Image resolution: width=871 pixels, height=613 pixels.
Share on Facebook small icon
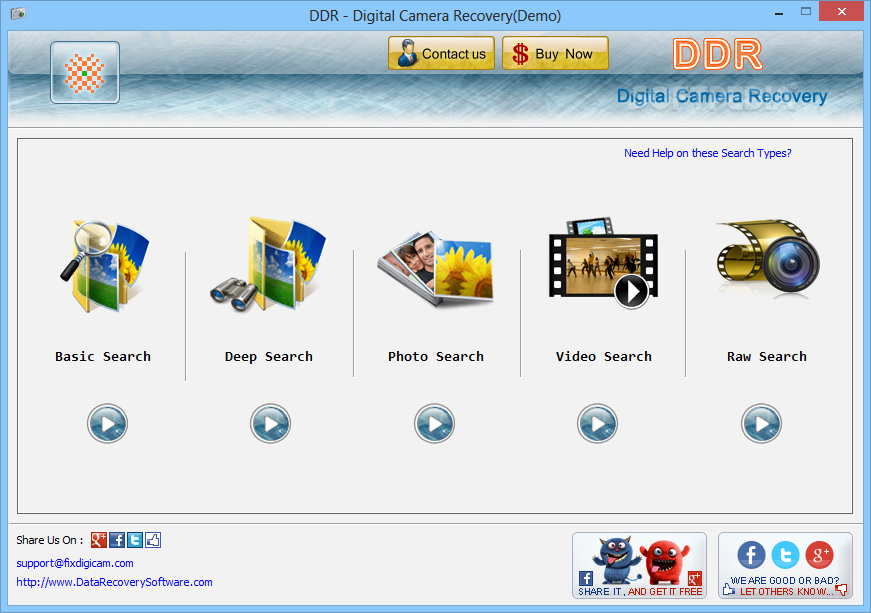(117, 540)
